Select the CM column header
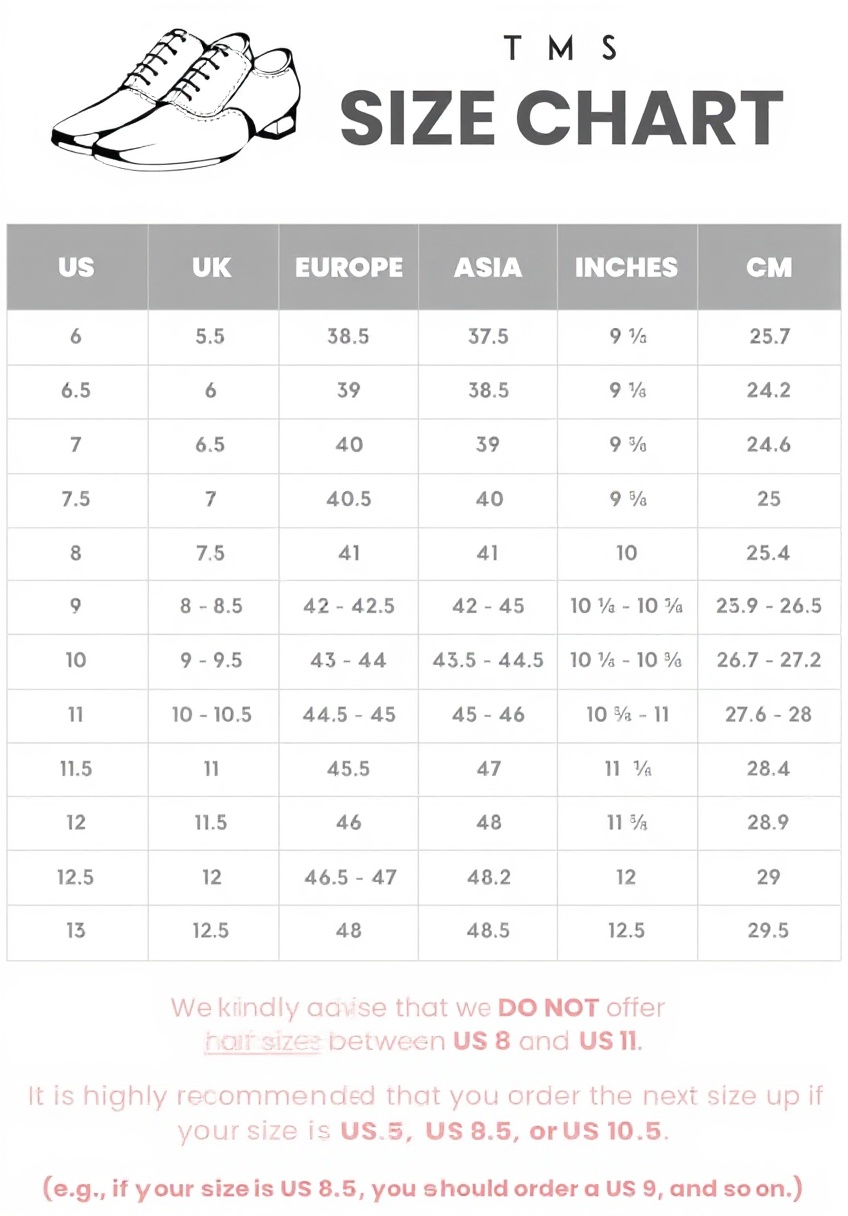Viewport: 848px width, 1216px height. click(769, 267)
